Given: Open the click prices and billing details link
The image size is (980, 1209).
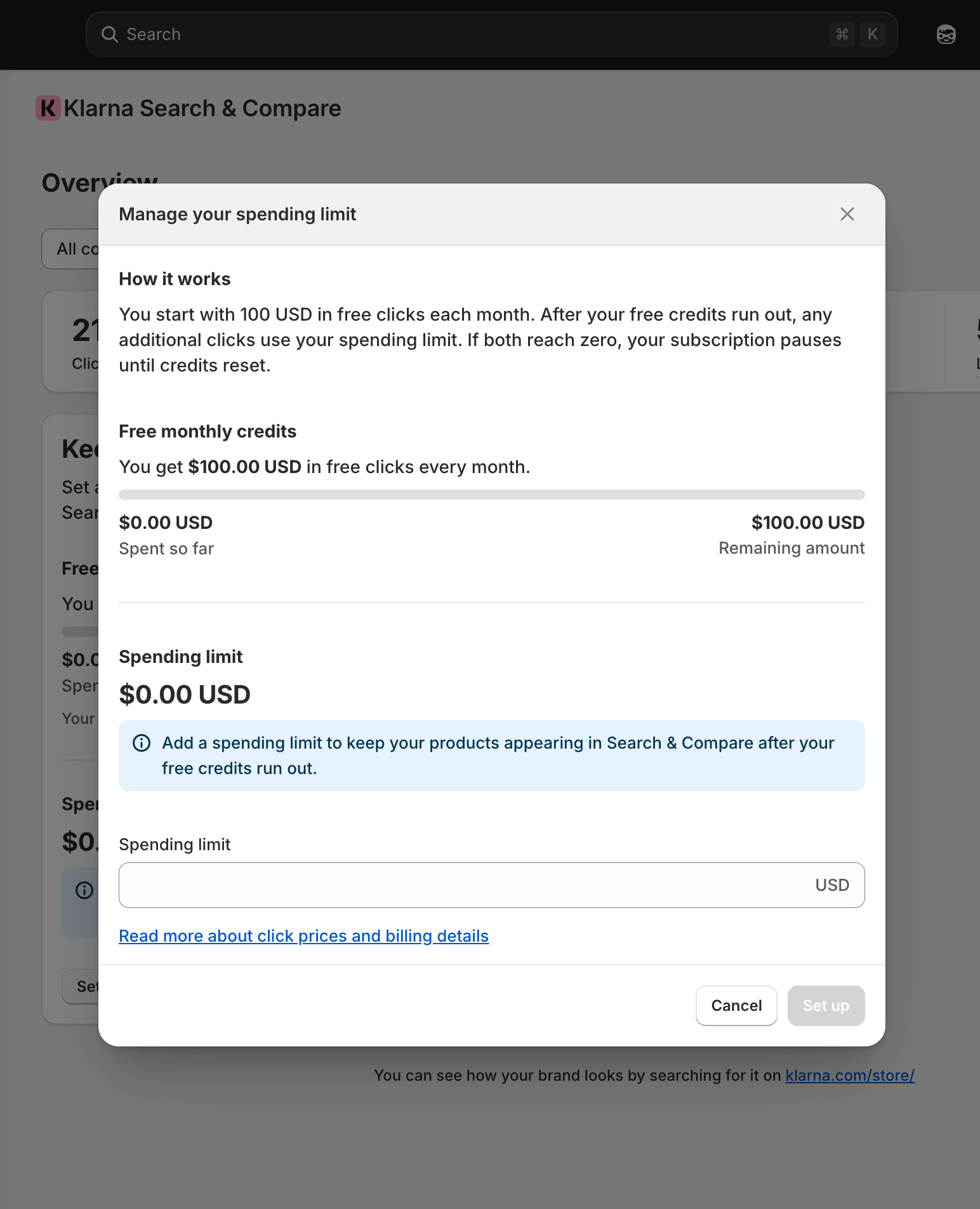Looking at the screenshot, I should [x=303, y=936].
